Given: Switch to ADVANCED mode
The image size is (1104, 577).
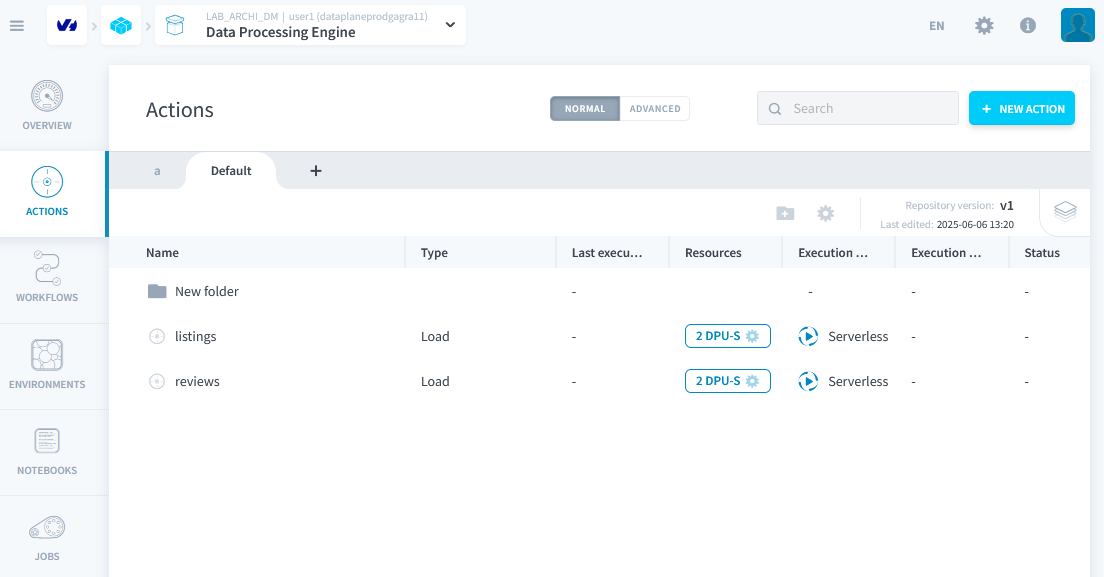Looking at the screenshot, I should 655,108.
